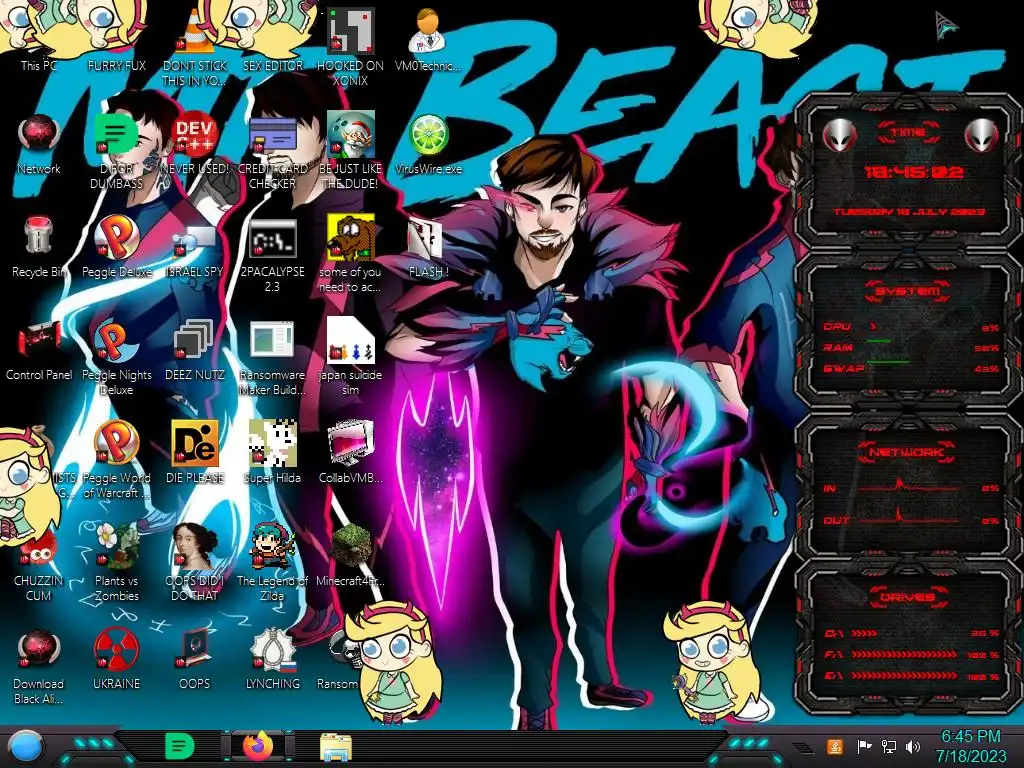The height and width of the screenshot is (768, 1024).
Task: Launch Peggle World of Warcraft shortcut
Action: pos(116,460)
